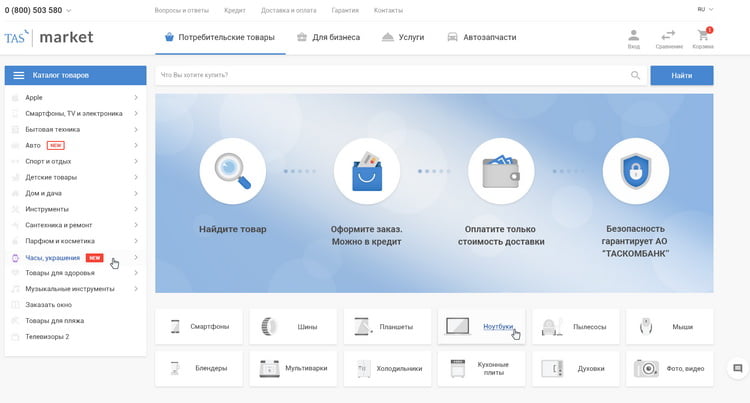Select the Фото, видео camera tile
The image size is (750, 403).
coord(670,368)
